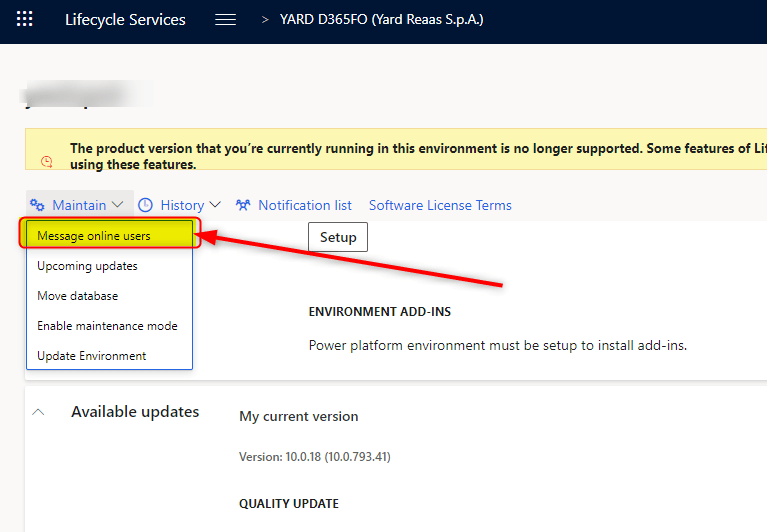This screenshot has width=767, height=532.
Task: Collapse the Available updates section
Action: pyautogui.click(x=38, y=412)
